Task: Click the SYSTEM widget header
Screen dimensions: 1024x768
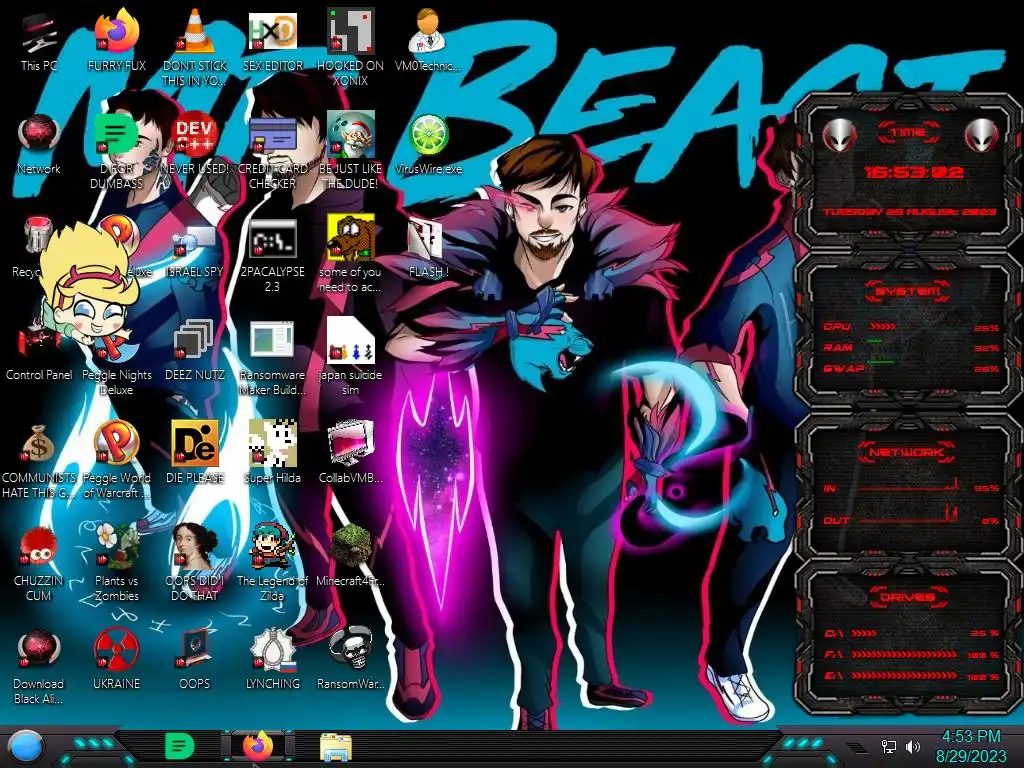Action: pos(908,291)
